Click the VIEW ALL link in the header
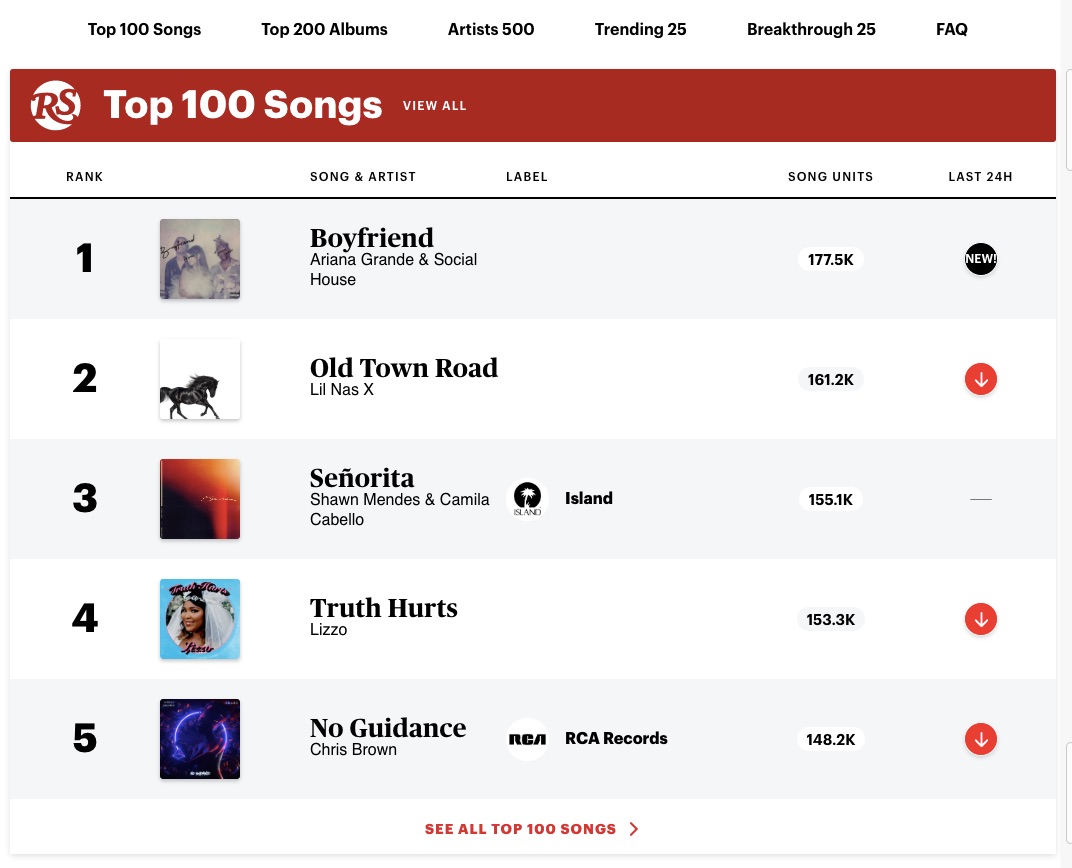1072x868 pixels. pyautogui.click(x=434, y=106)
